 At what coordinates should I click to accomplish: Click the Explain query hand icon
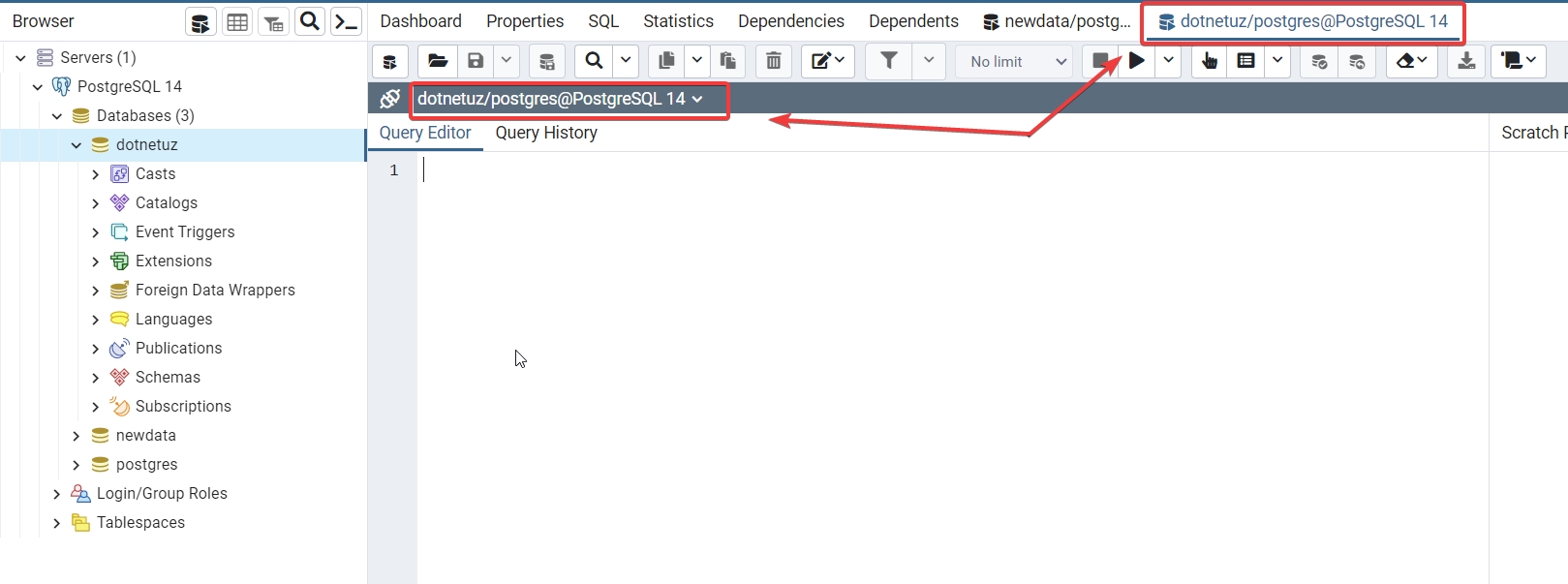click(1210, 61)
